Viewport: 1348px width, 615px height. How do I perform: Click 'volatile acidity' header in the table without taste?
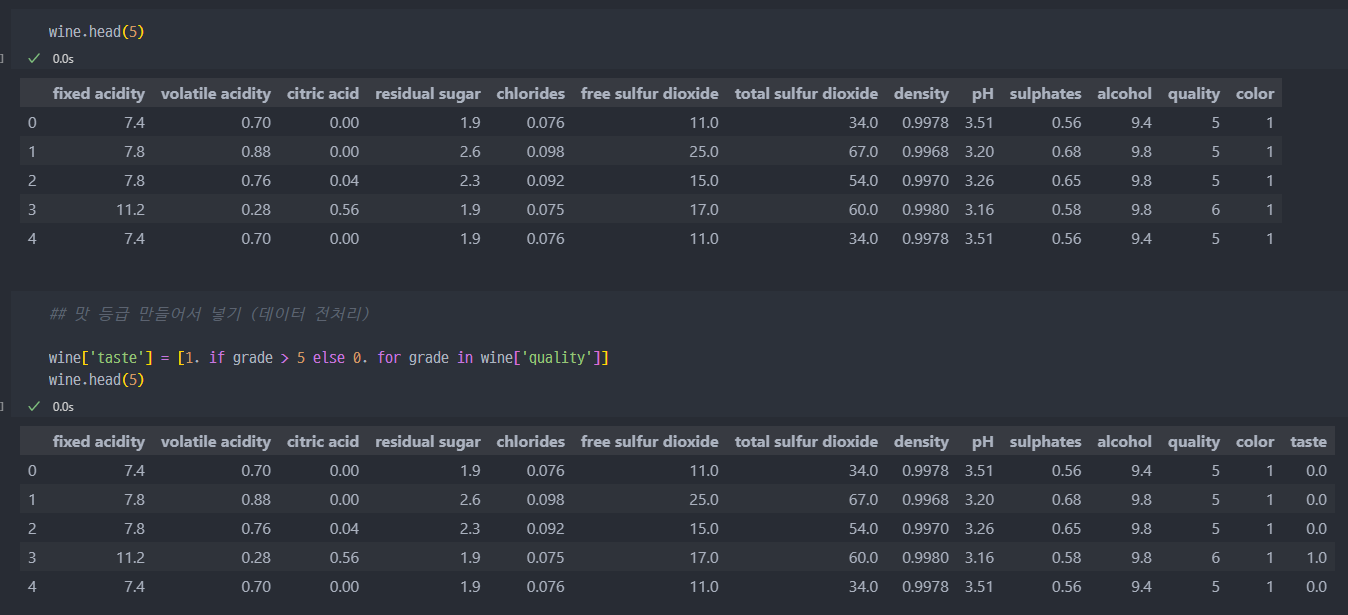tap(216, 94)
